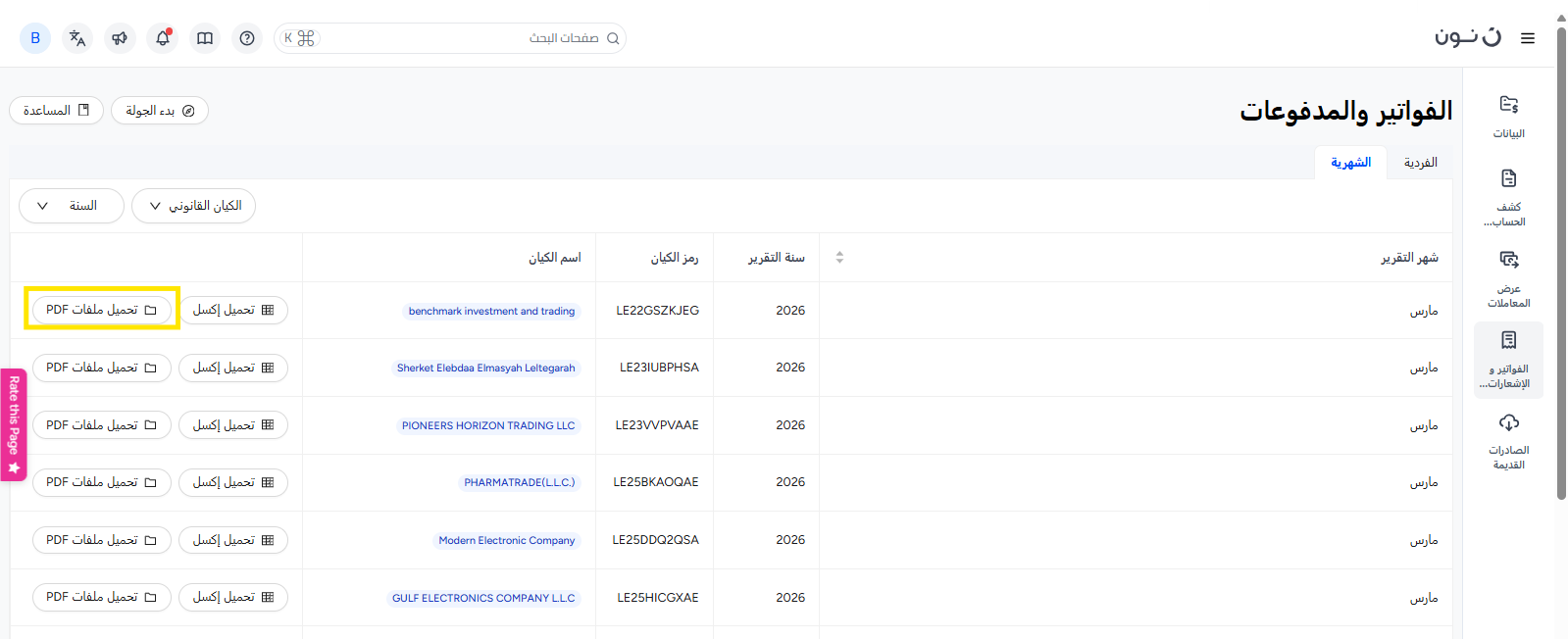
Task: Sort by سنة التقرير column arrows
Action: 839,258
